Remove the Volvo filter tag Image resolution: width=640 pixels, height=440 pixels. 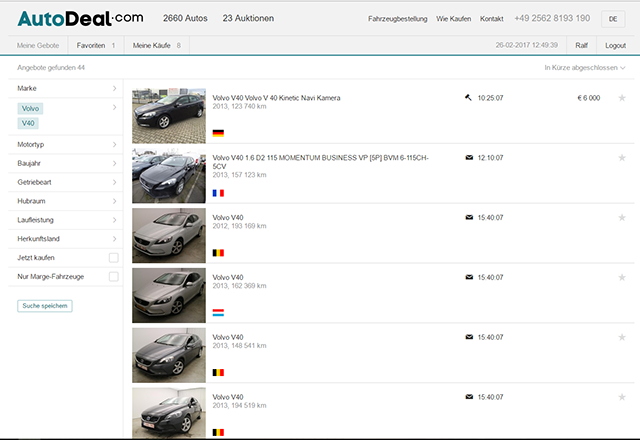pyautogui.click(x=30, y=109)
